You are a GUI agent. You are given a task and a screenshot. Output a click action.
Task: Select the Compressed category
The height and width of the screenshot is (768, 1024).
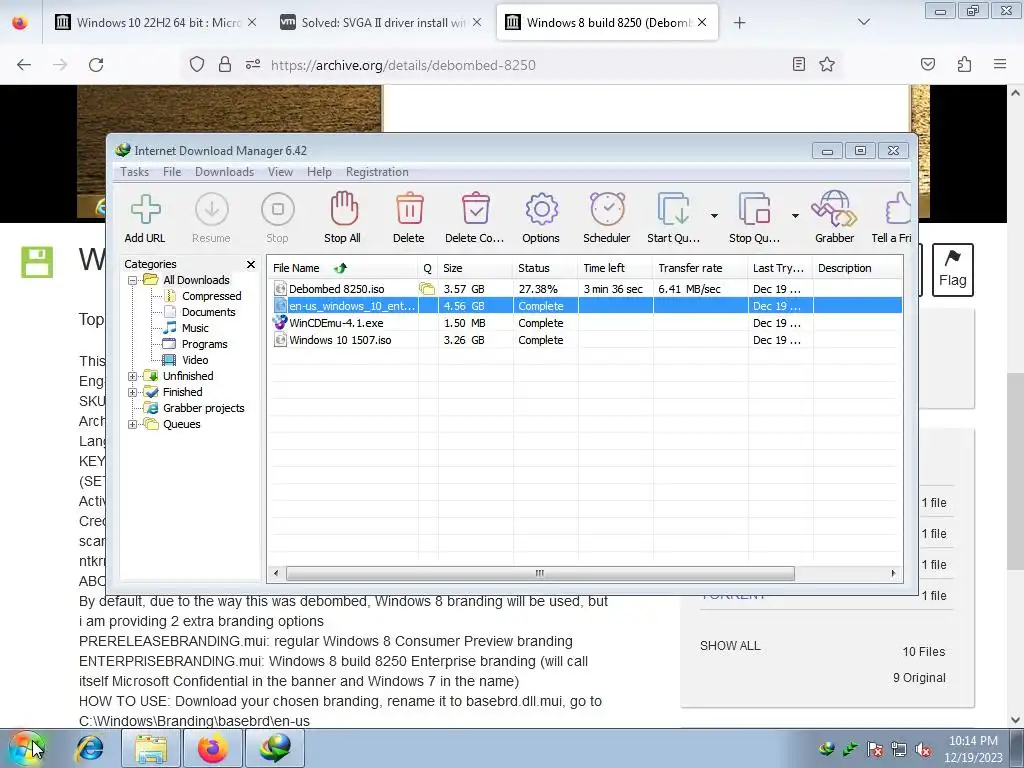203,296
